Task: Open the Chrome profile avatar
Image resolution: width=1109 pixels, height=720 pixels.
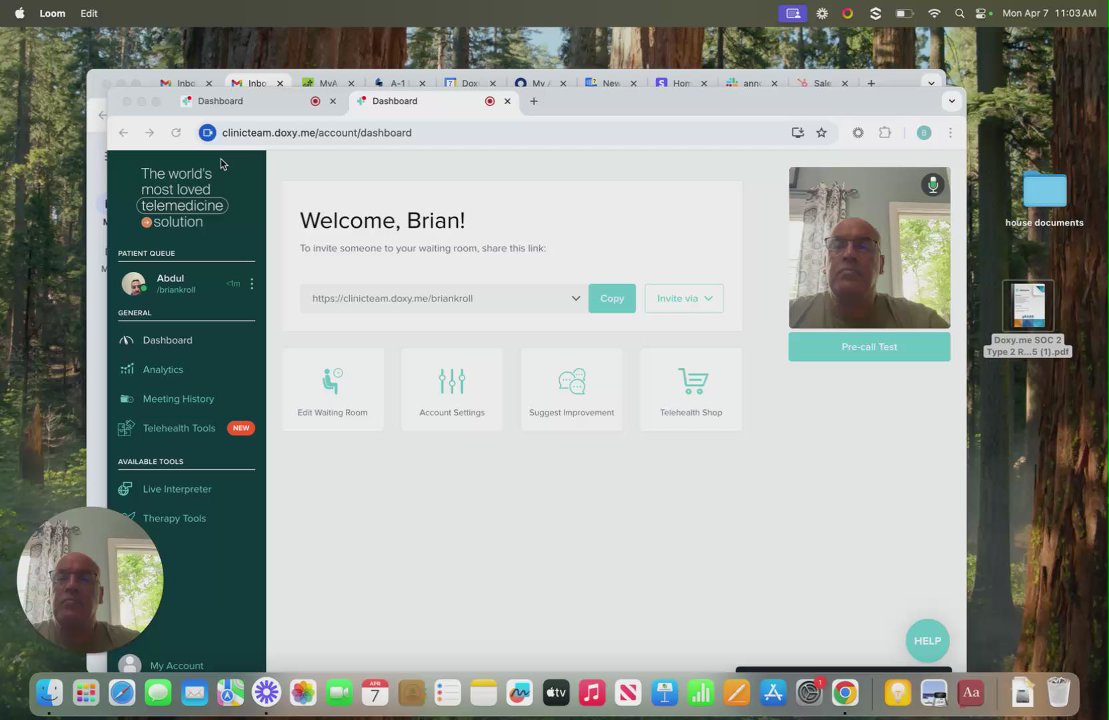Action: [x=924, y=133]
